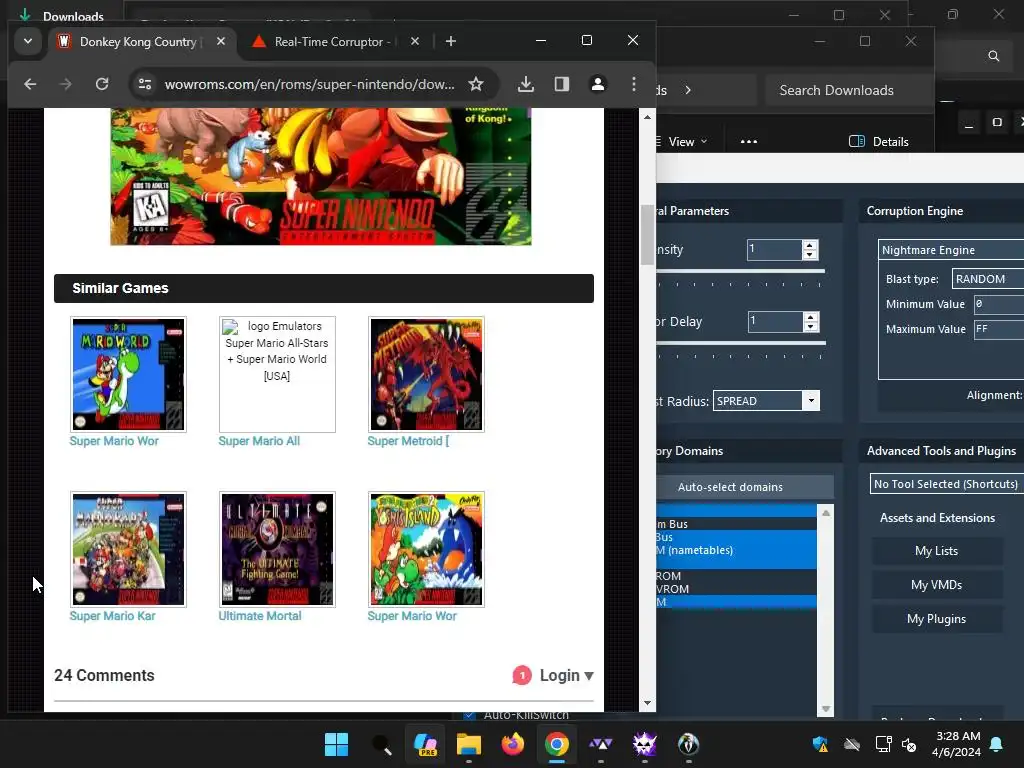Image resolution: width=1024 pixels, height=768 pixels.
Task: Open the Blast type RANDOM dropdown
Action: pyautogui.click(x=988, y=279)
